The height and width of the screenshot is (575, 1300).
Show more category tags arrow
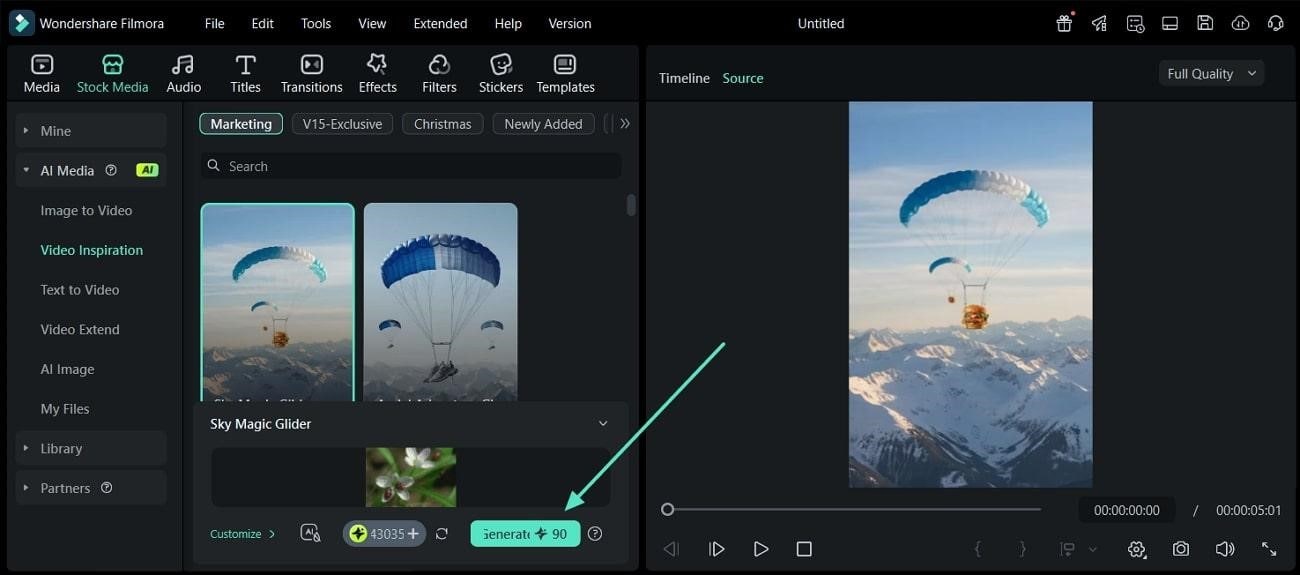pyautogui.click(x=625, y=124)
